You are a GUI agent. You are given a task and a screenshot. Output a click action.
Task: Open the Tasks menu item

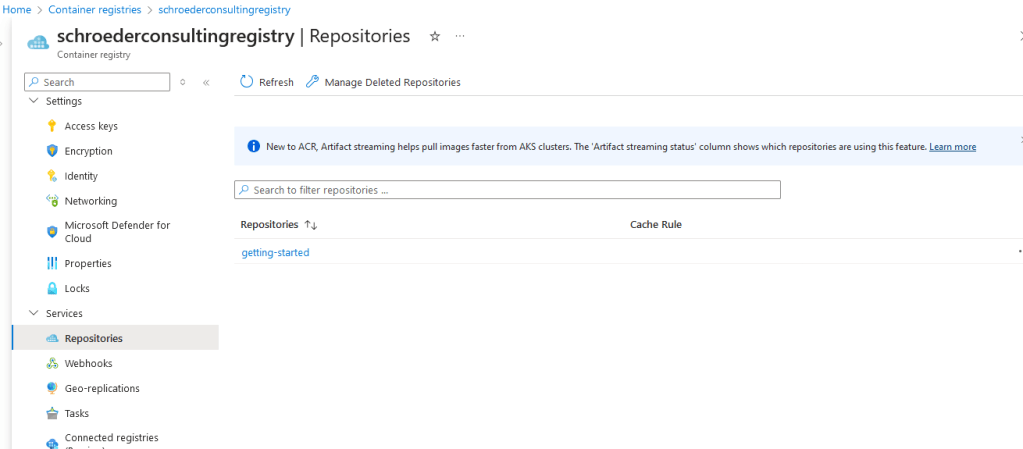click(x=76, y=414)
